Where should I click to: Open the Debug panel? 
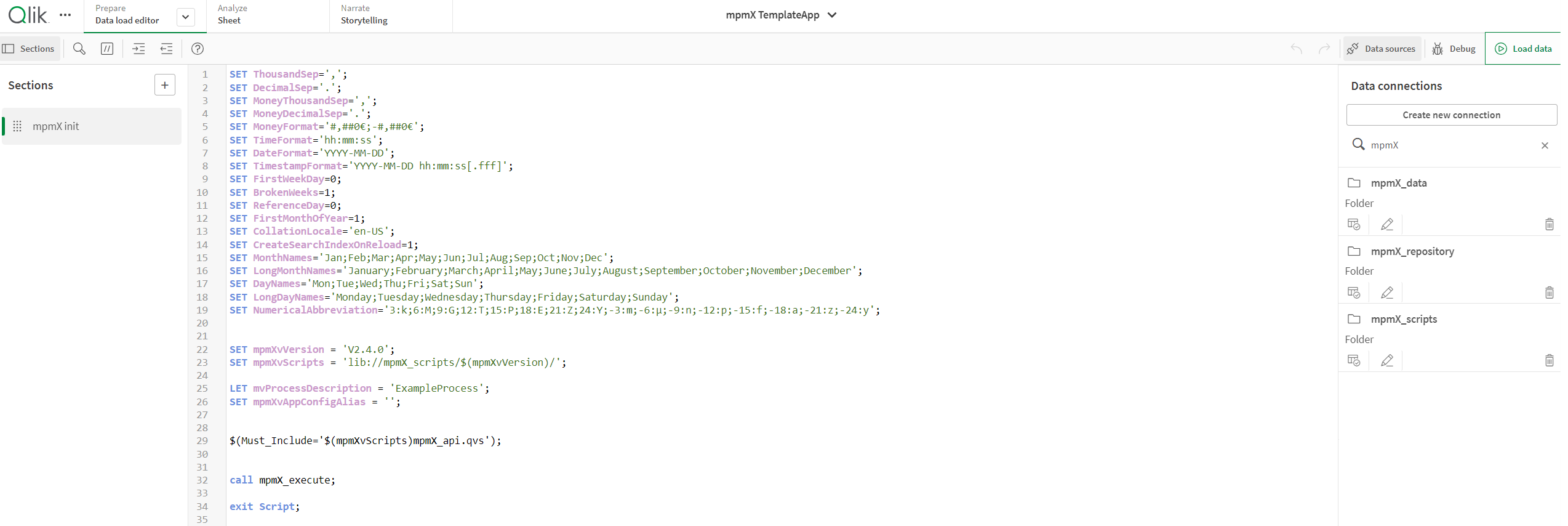point(1454,49)
